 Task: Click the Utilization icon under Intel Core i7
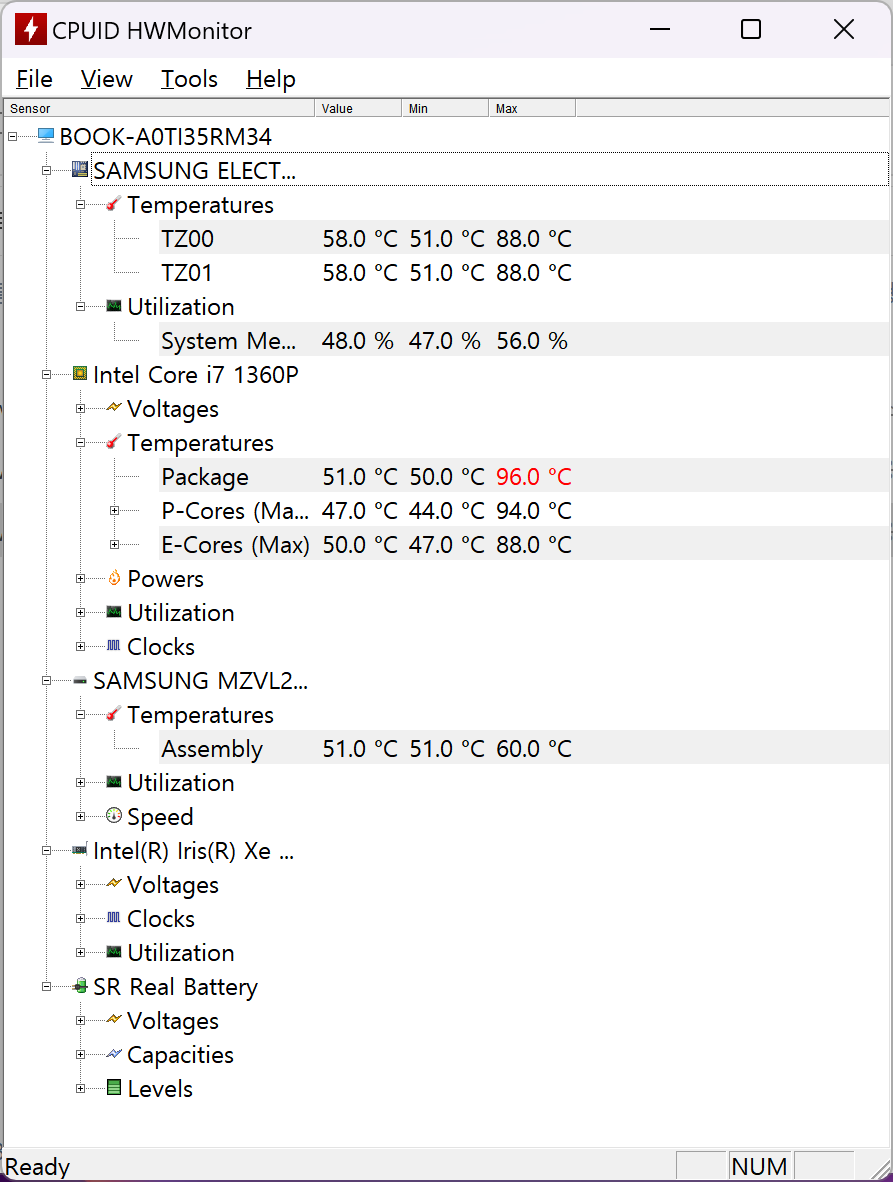click(x=114, y=612)
